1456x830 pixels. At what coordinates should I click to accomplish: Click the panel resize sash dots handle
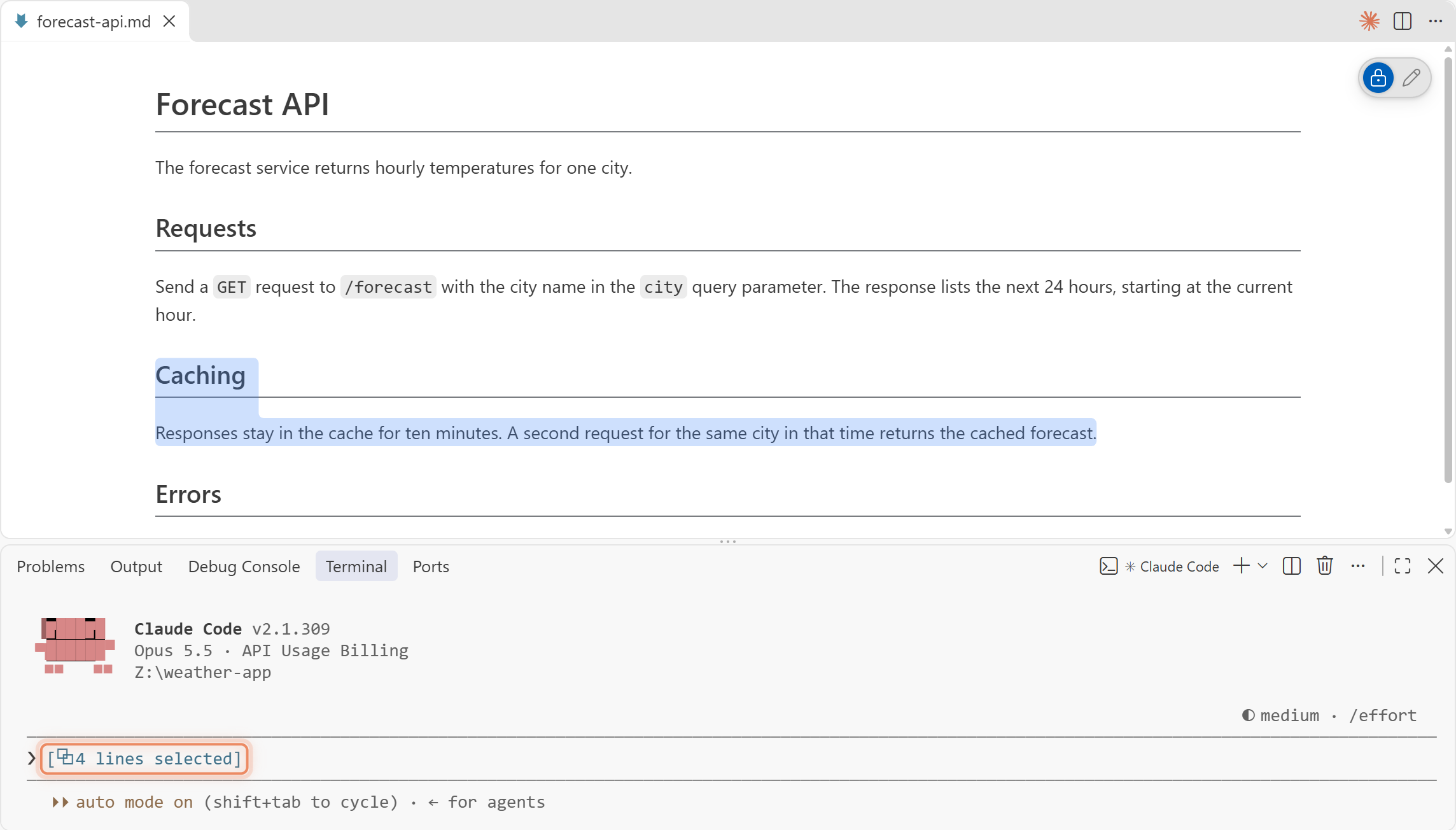pos(728,542)
